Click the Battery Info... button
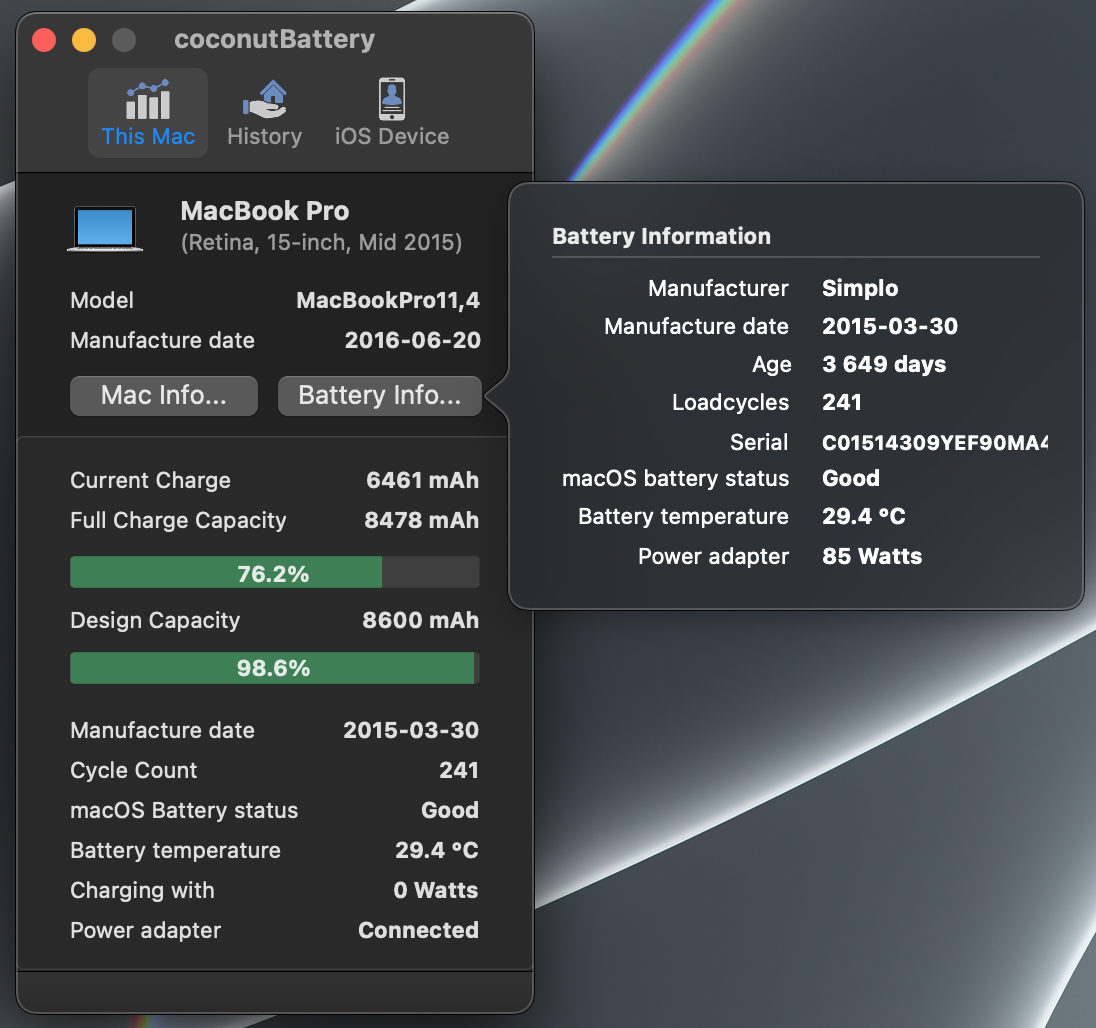Screen dimensions: 1096x1028 380,396
